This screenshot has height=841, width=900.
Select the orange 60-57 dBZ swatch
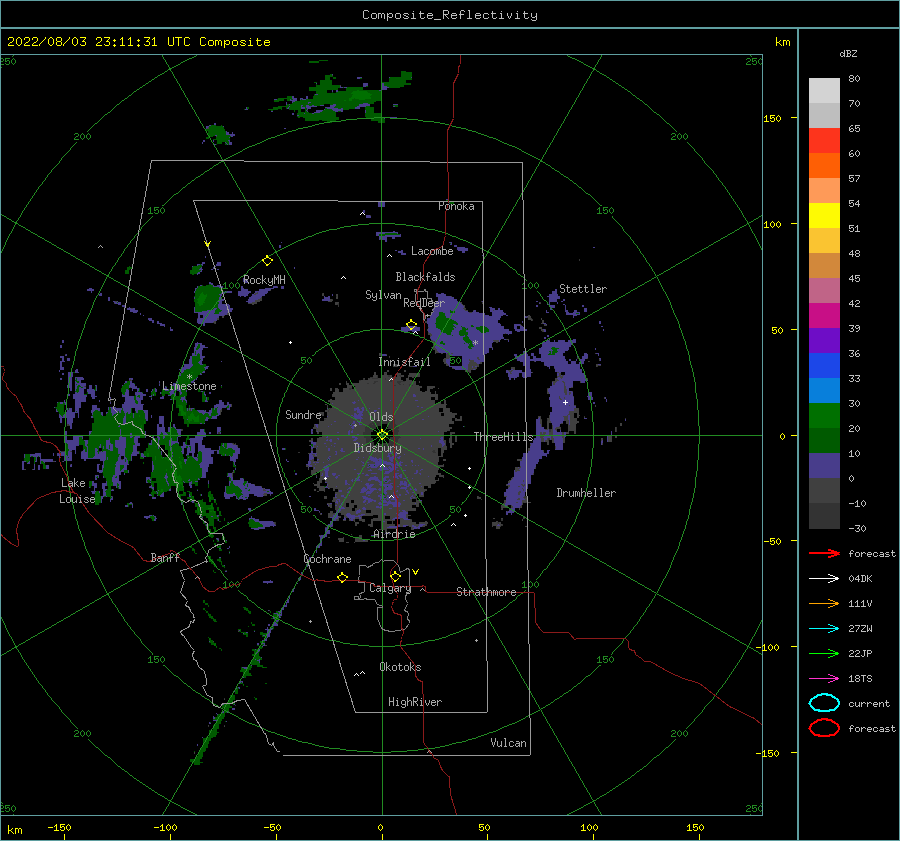coord(824,165)
